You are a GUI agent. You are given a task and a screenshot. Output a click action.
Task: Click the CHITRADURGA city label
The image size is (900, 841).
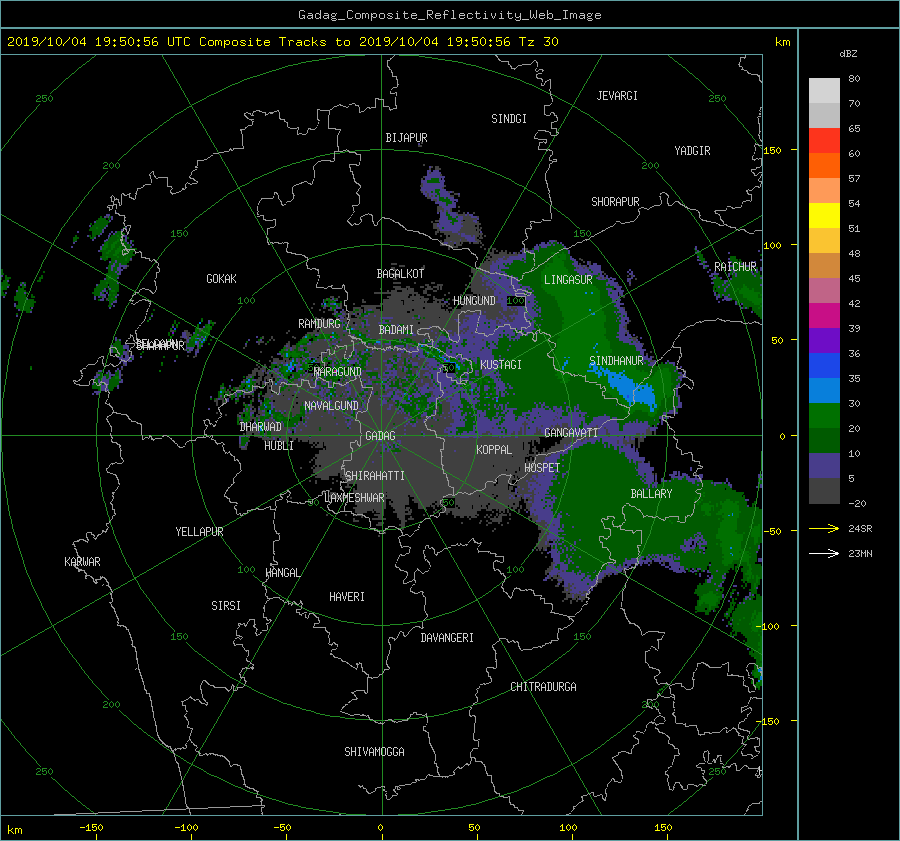[543, 687]
